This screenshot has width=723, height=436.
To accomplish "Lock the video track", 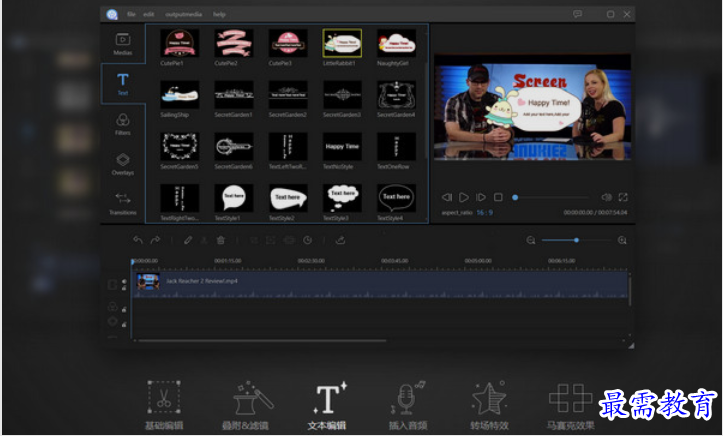I will [x=124, y=288].
